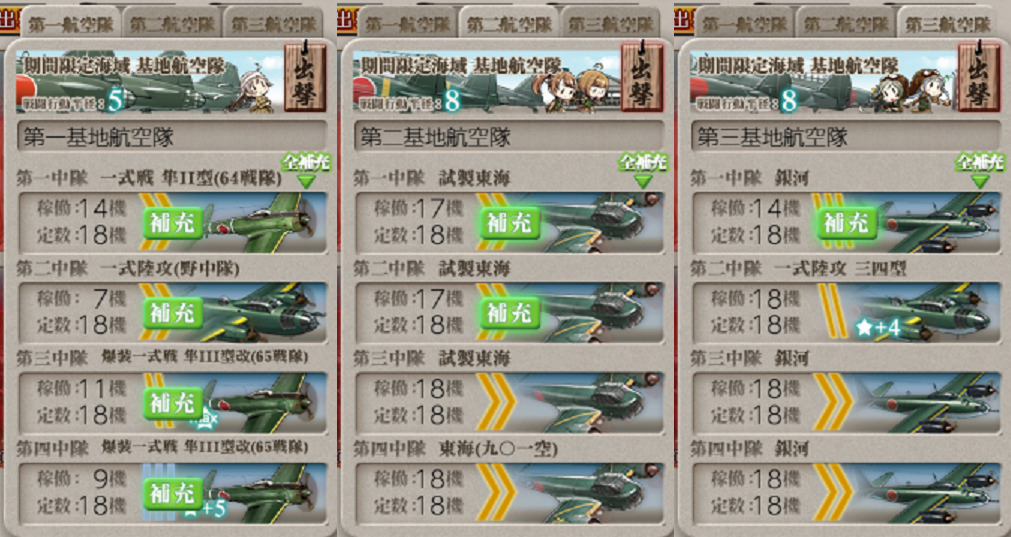Click the 出撃 wooden sign in second air base panel
This screenshot has width=1011, height=537.
[x=642, y=77]
